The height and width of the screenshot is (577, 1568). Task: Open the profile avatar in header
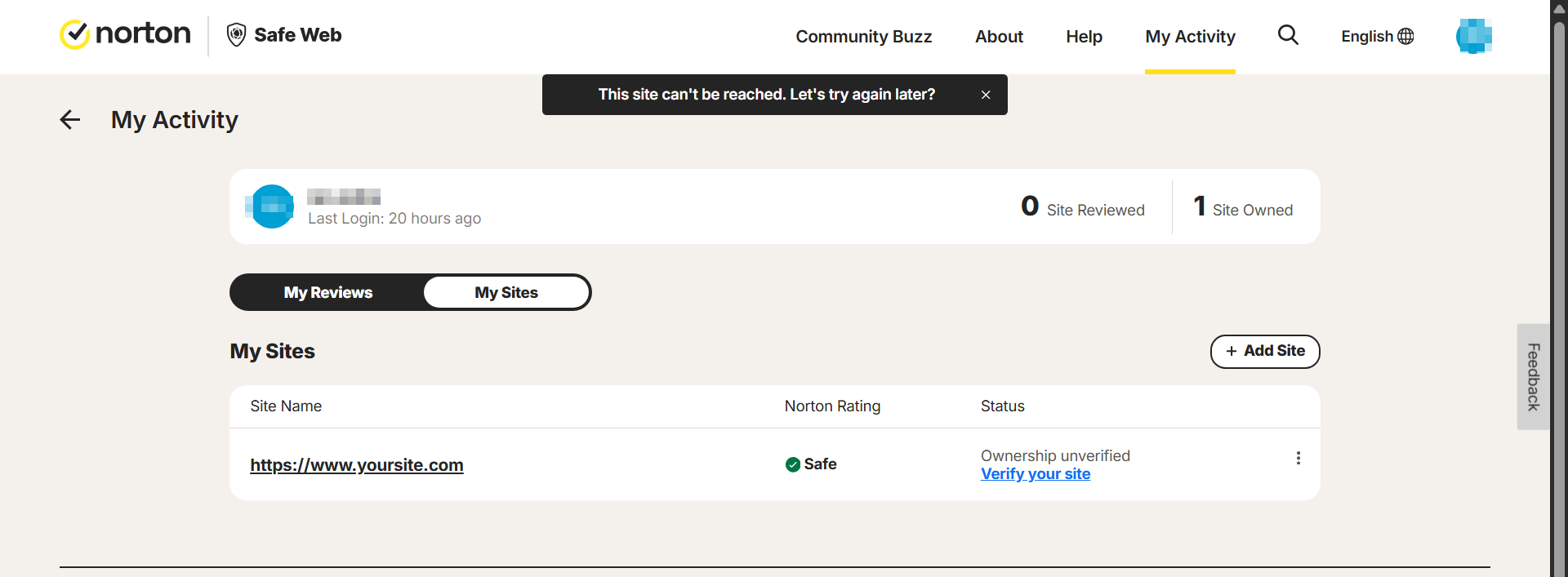[1474, 36]
